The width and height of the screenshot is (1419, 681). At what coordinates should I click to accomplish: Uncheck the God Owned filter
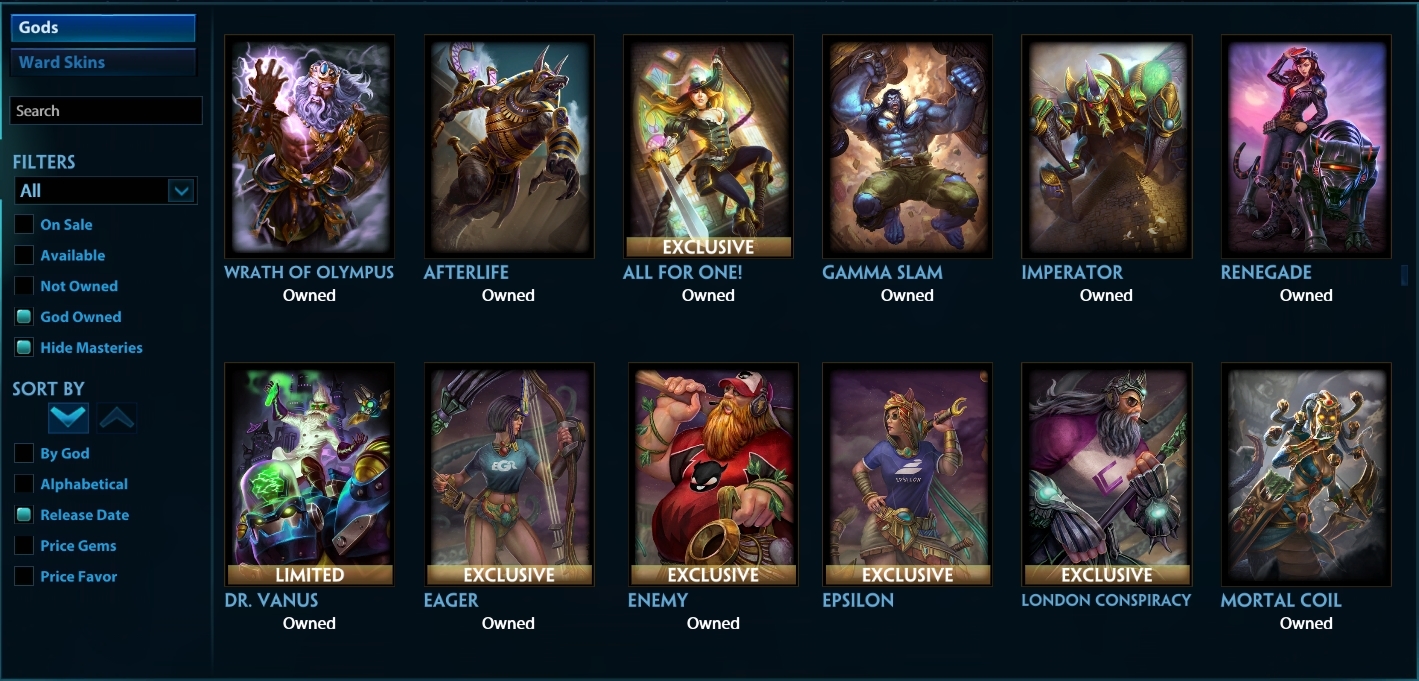pos(24,316)
